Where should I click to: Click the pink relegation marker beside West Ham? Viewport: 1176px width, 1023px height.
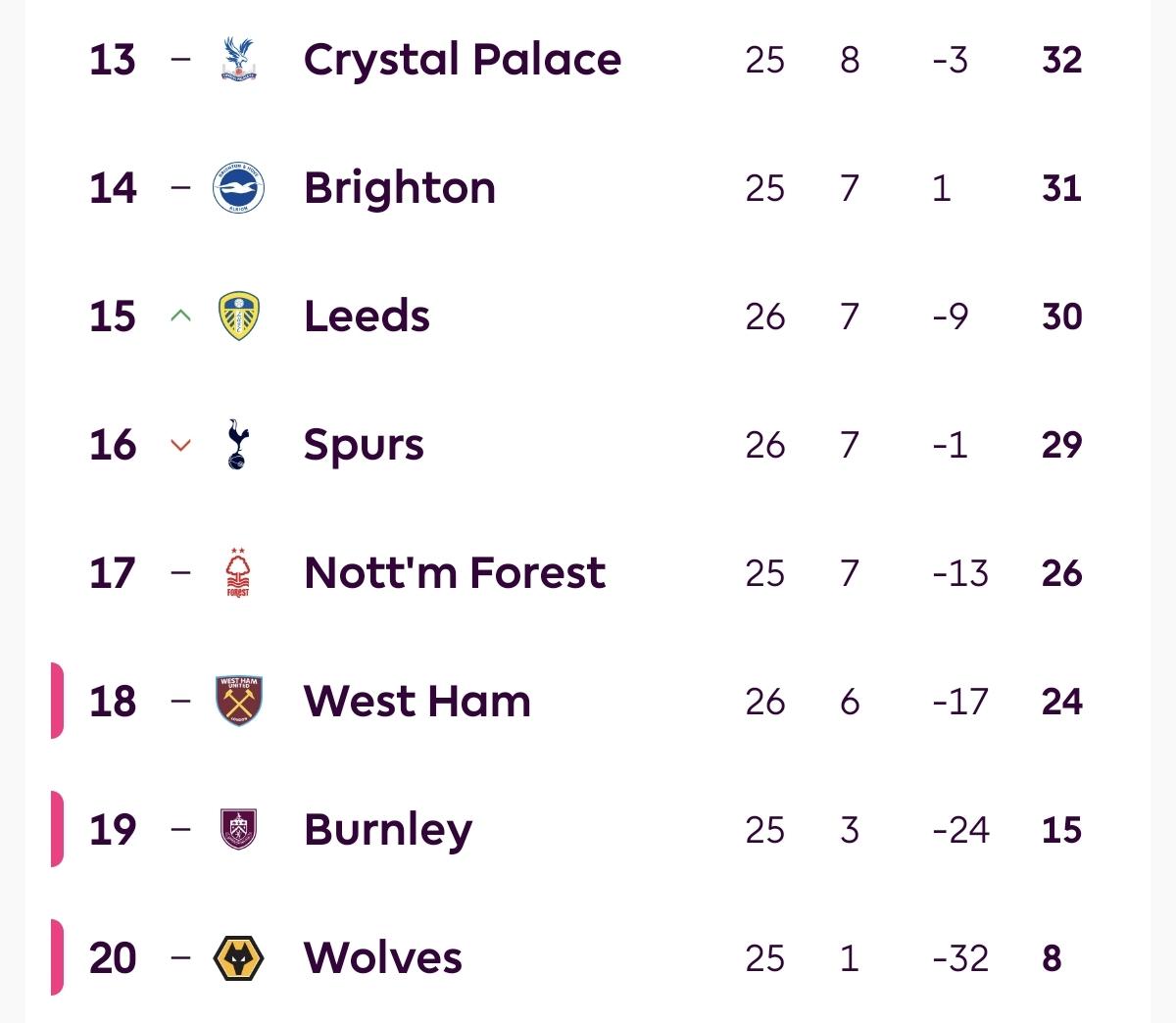click(57, 702)
